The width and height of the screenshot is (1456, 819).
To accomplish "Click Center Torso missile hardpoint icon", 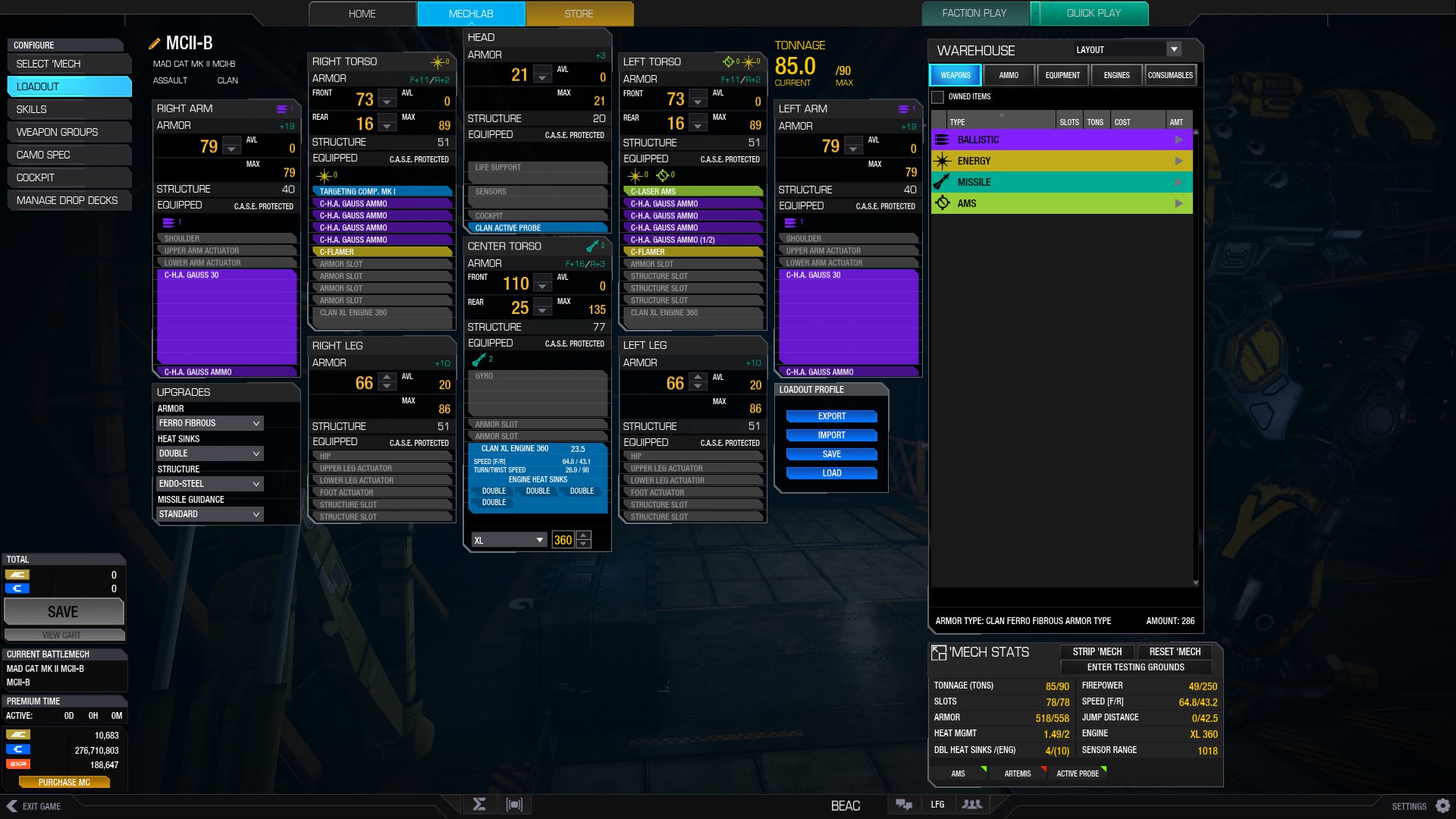I will [592, 246].
